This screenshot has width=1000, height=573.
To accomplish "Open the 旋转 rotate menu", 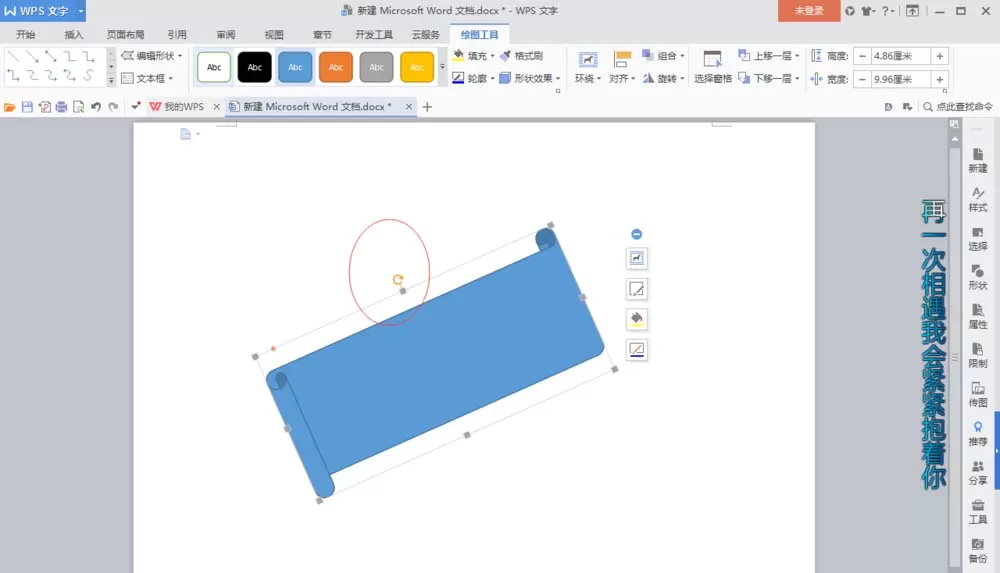I will (663, 78).
